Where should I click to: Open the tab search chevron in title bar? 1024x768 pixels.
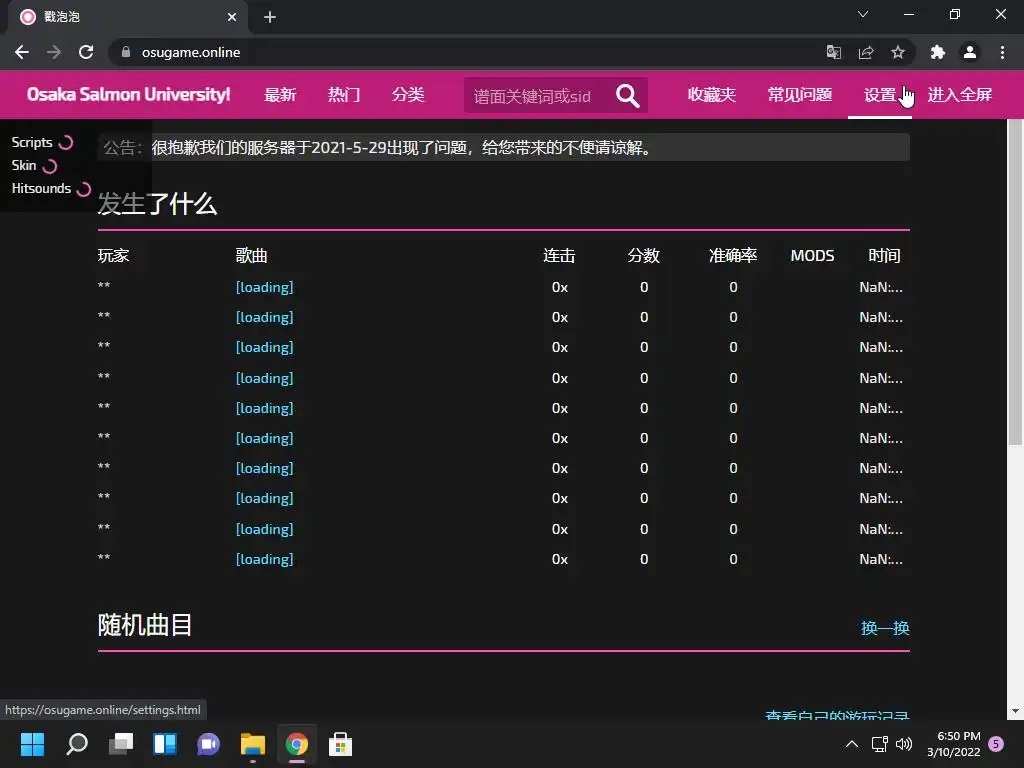pyautogui.click(x=863, y=14)
